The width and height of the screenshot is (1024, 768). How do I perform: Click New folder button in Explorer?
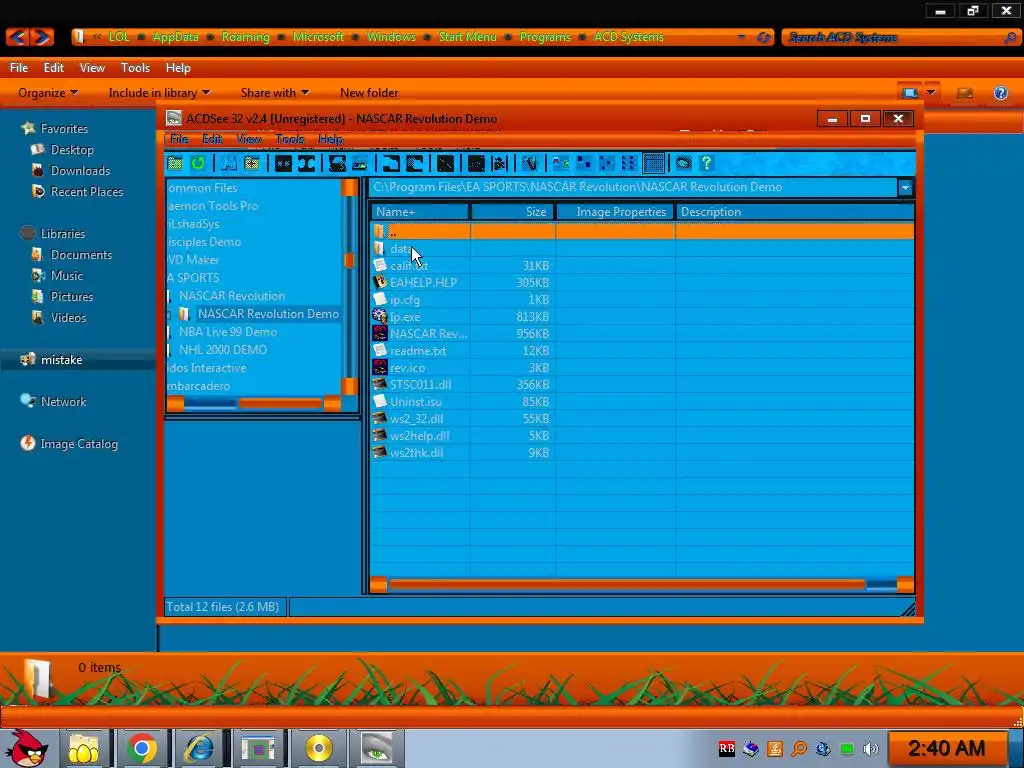point(369,93)
